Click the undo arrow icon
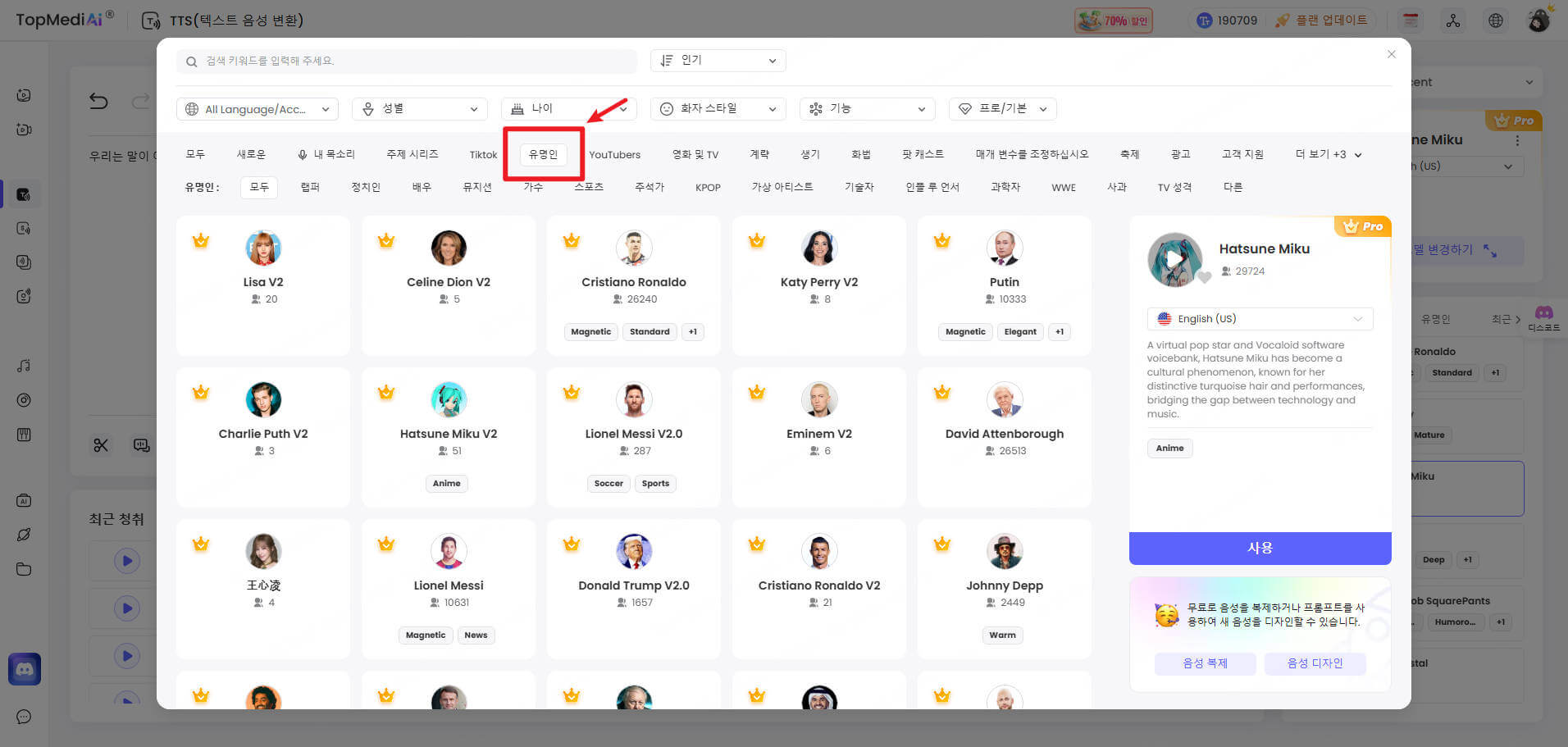The height and width of the screenshot is (747, 1568). pos(98,101)
